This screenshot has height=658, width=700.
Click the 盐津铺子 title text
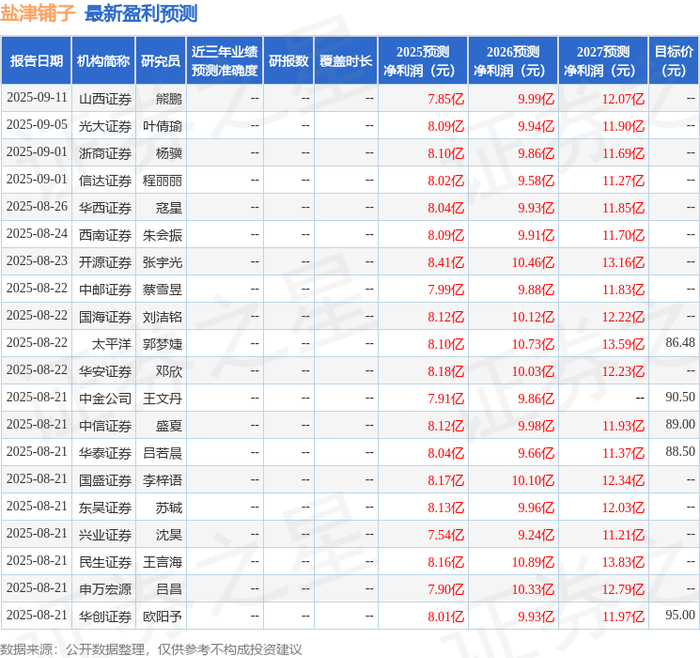tap(38, 13)
